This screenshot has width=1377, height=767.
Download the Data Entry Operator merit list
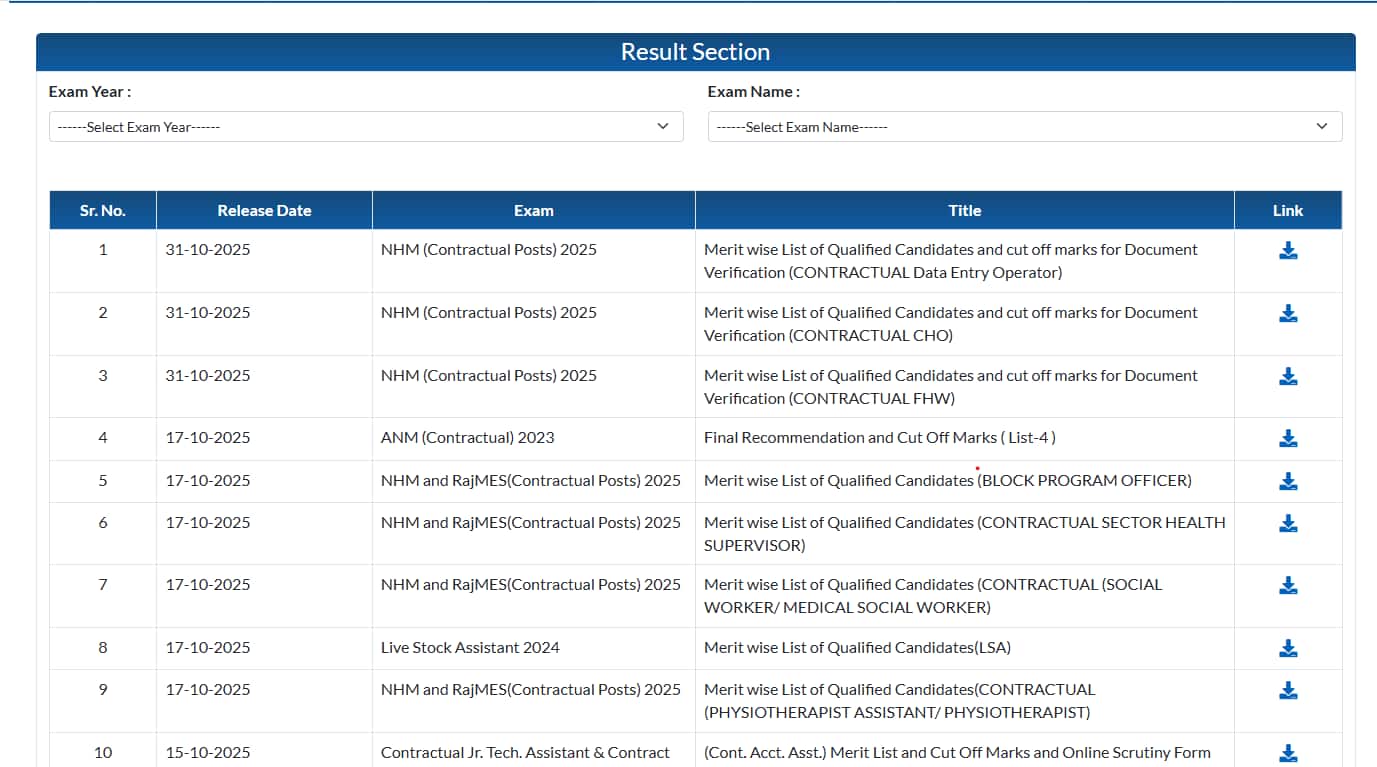(x=1288, y=251)
